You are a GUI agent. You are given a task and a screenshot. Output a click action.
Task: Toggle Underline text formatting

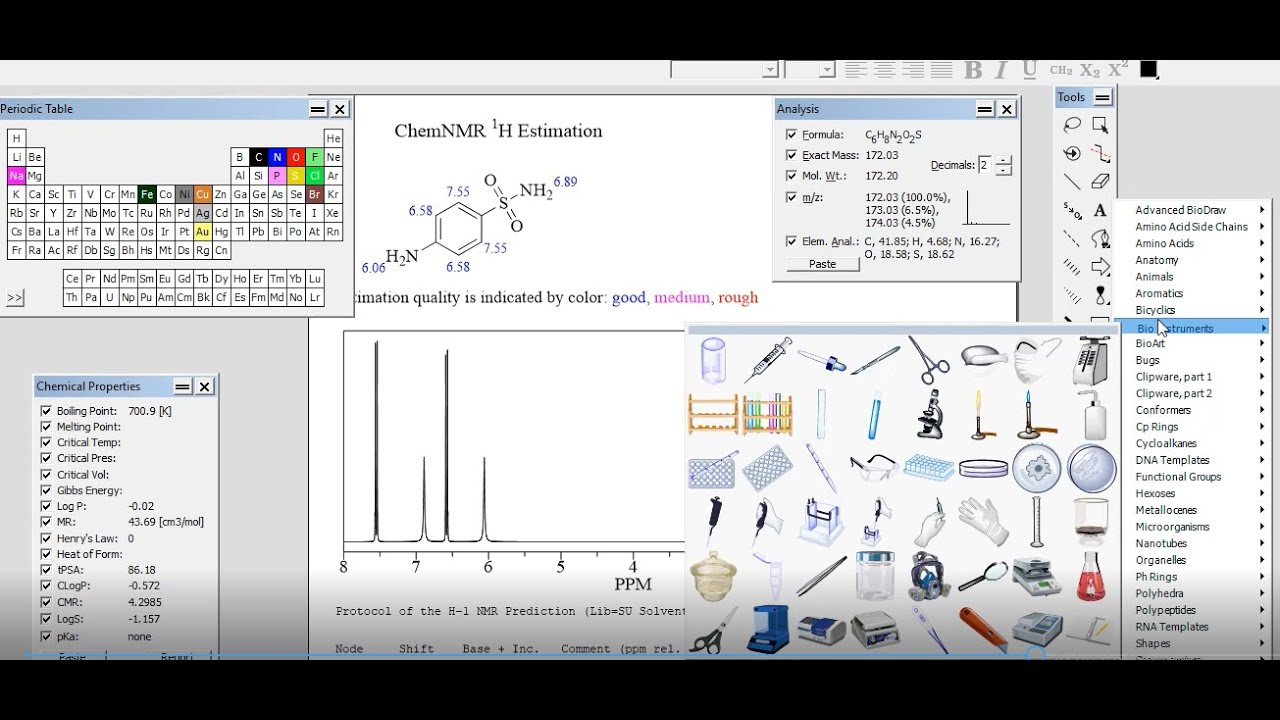1029,70
